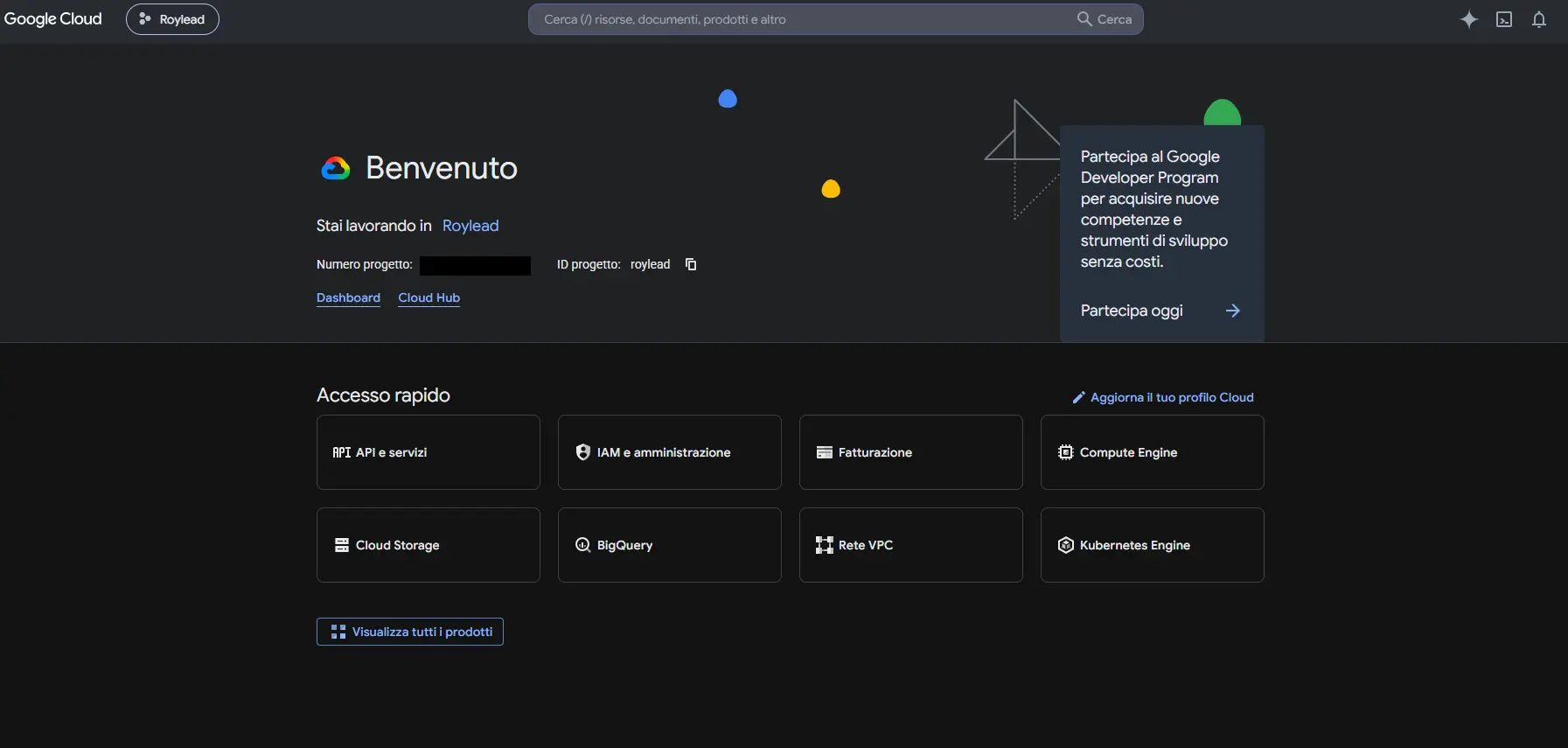Open IAM e amministrazione
Viewport: 1568px width, 748px height.
[x=670, y=452]
